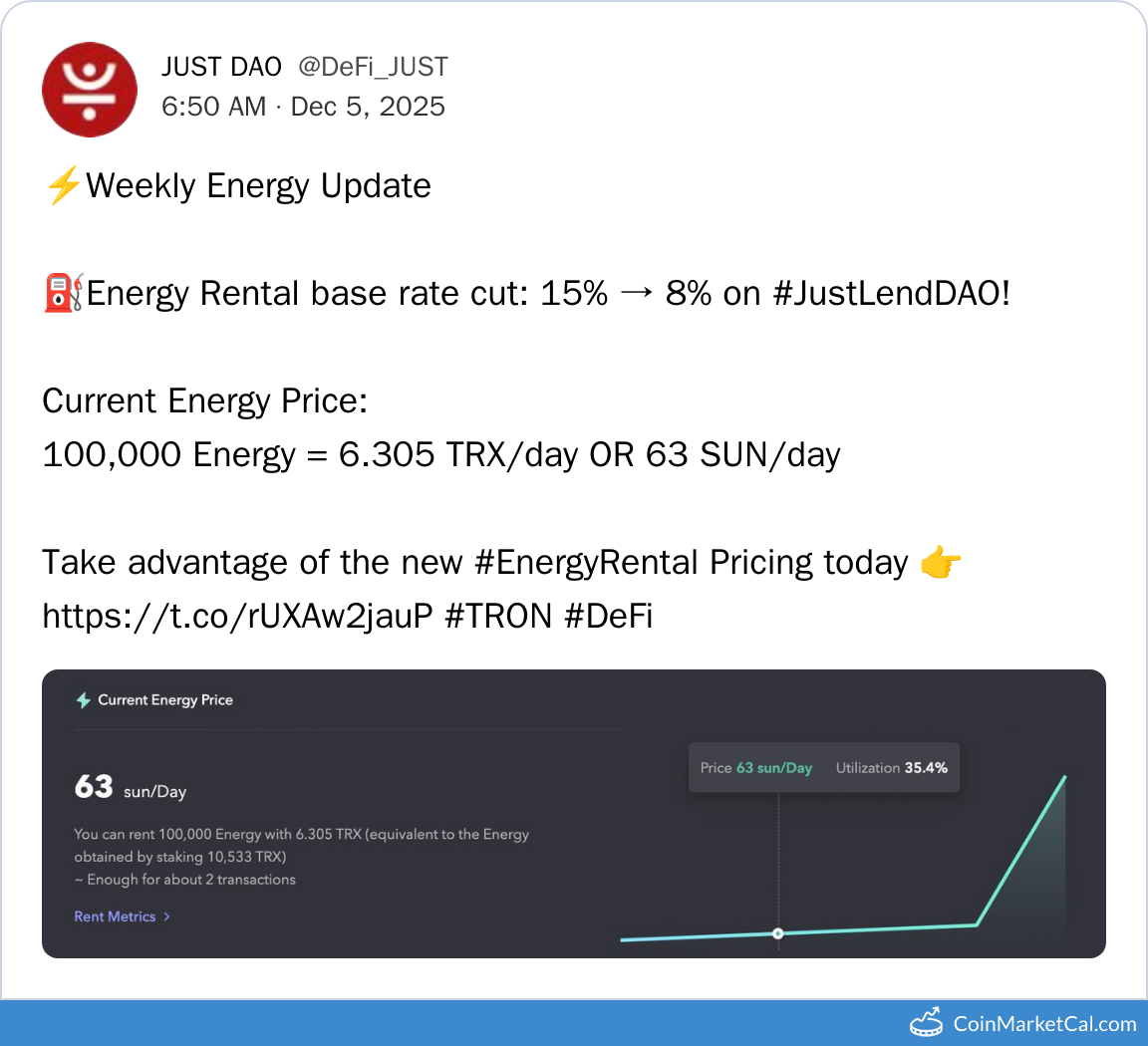The image size is (1148, 1046).
Task: Click the CoinMarketCal logo icon in the footer
Action: click(x=927, y=1023)
